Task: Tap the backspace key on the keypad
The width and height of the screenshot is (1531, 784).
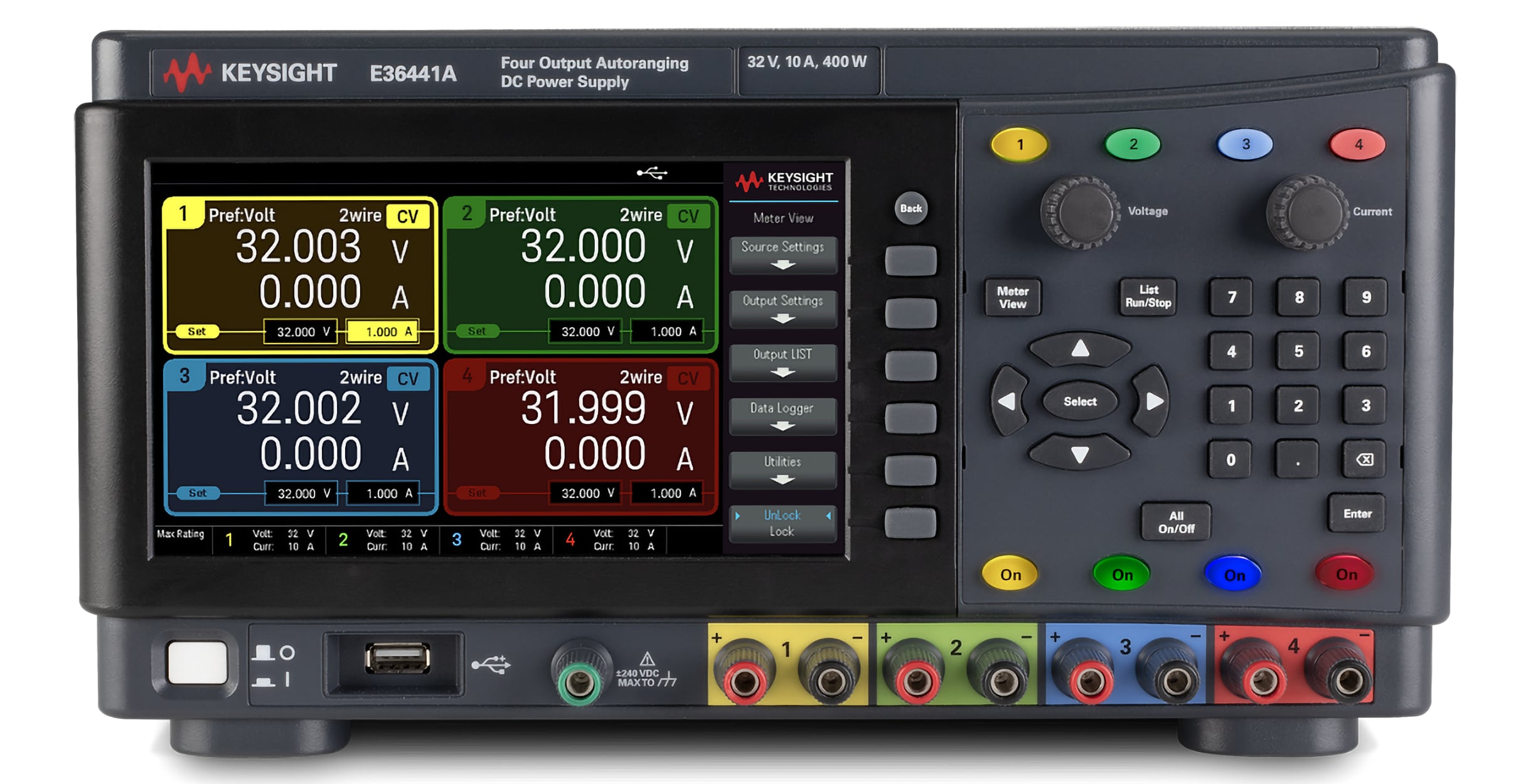Action: tap(1365, 460)
